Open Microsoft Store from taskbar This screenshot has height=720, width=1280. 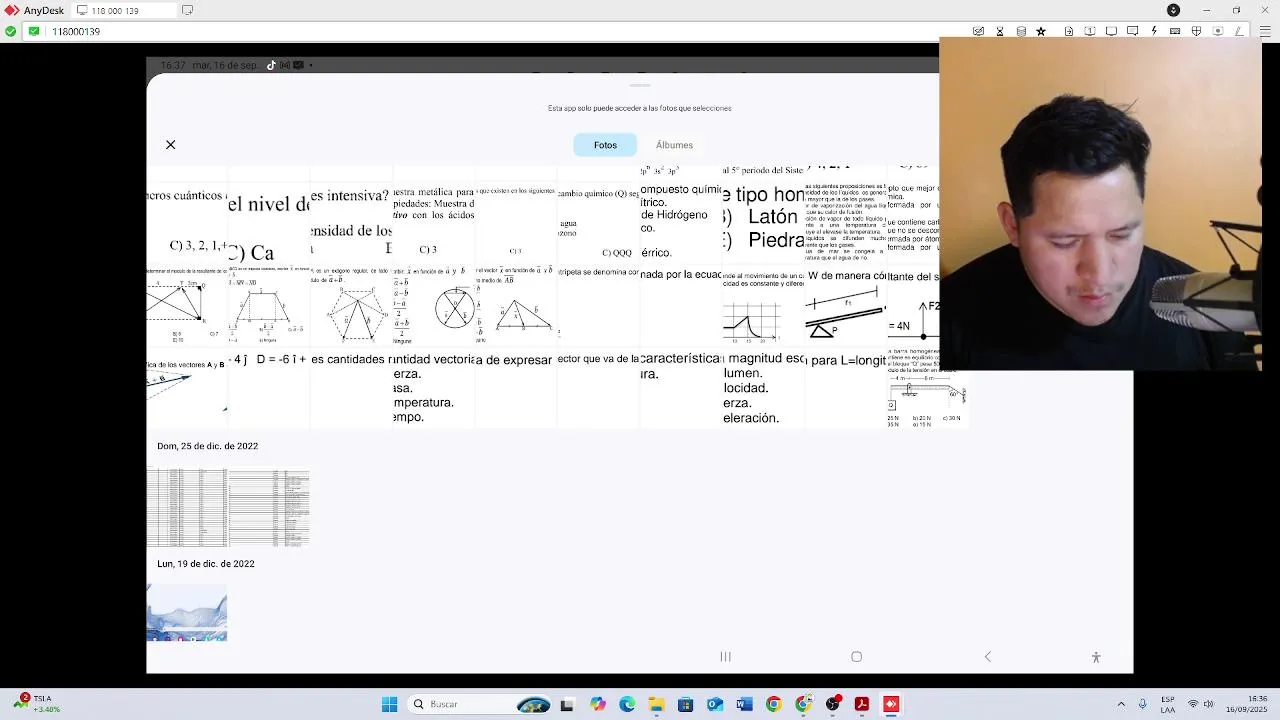[685, 704]
